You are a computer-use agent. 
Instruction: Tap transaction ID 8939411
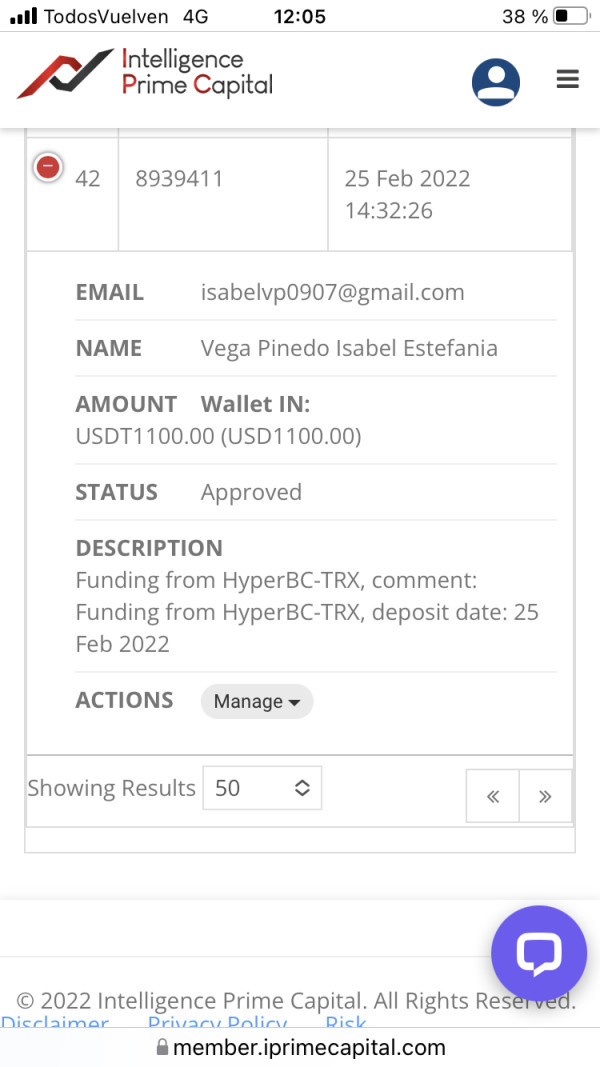[x=179, y=179]
